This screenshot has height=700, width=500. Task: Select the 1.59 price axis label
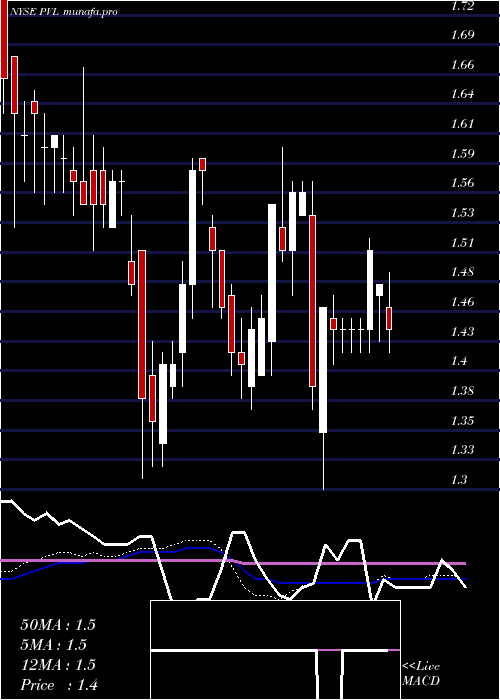(463, 154)
